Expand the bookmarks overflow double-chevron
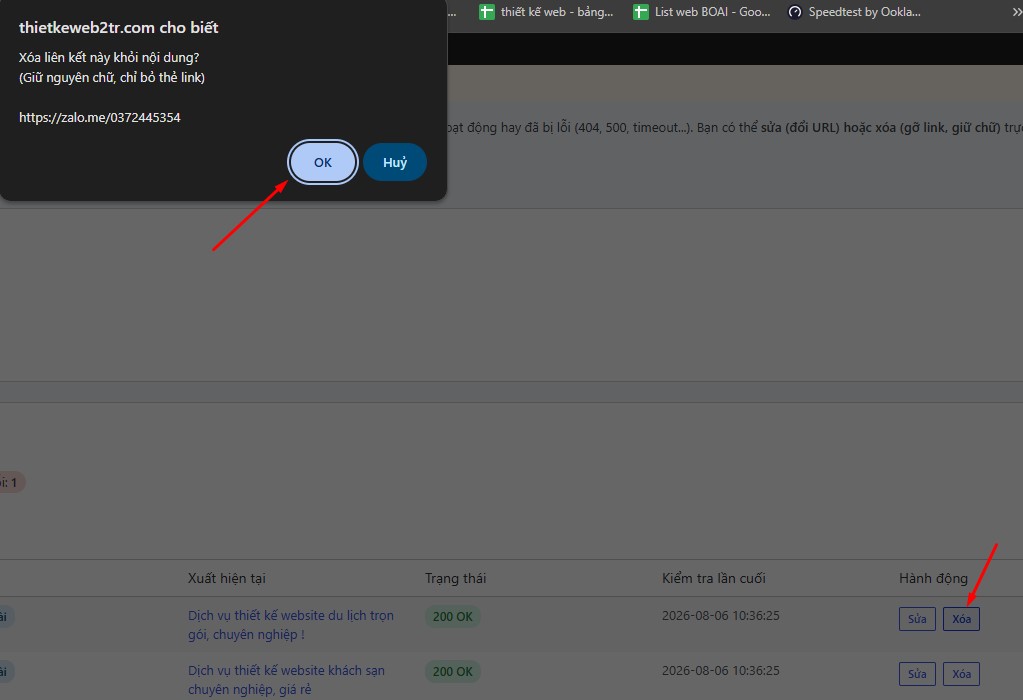This screenshot has width=1023, height=700. coord(1016,12)
